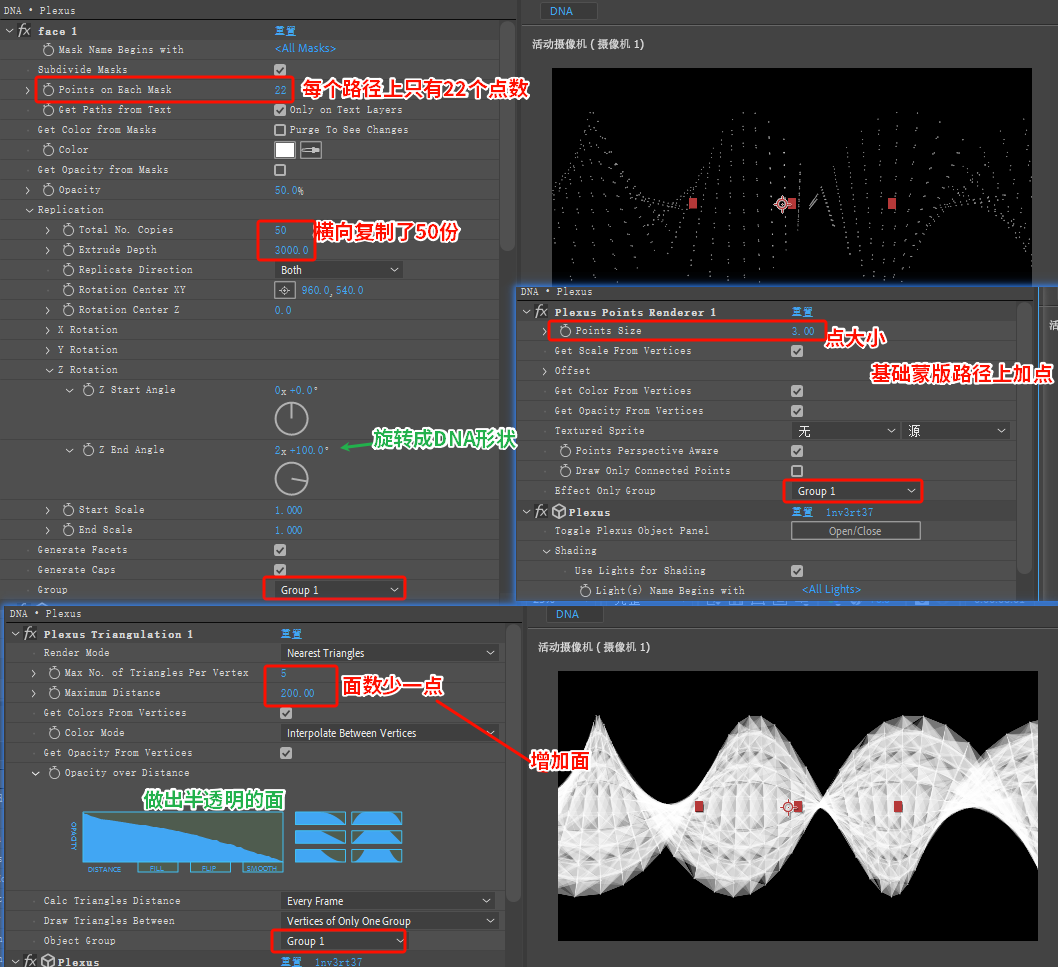Click <All Masks> value link
1058x967 pixels.
305,49
